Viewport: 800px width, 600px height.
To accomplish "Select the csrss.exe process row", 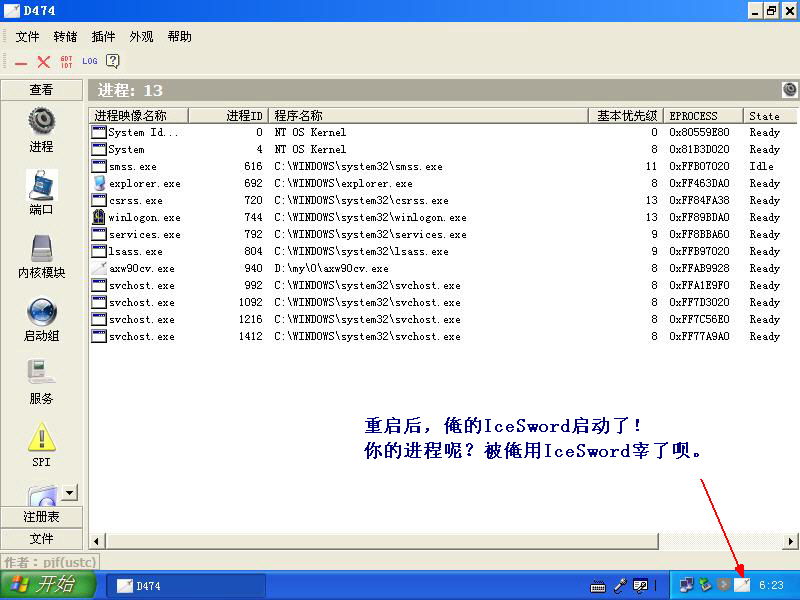I will [x=443, y=201].
